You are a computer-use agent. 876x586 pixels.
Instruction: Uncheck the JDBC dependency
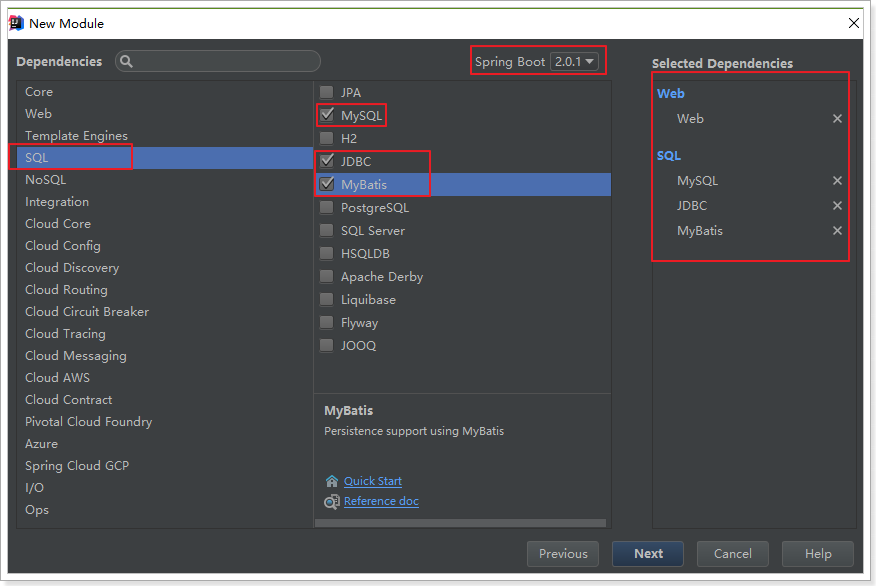coord(327,161)
